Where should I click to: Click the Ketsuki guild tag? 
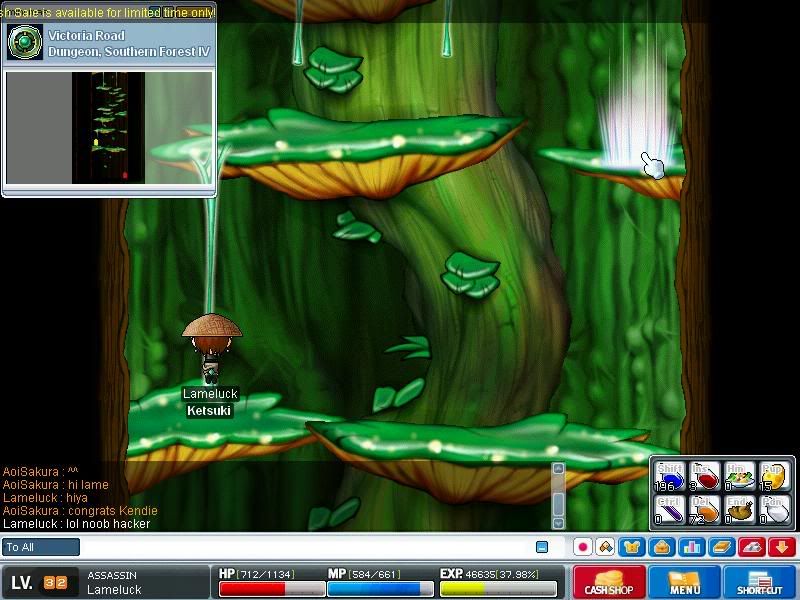pyautogui.click(x=209, y=410)
